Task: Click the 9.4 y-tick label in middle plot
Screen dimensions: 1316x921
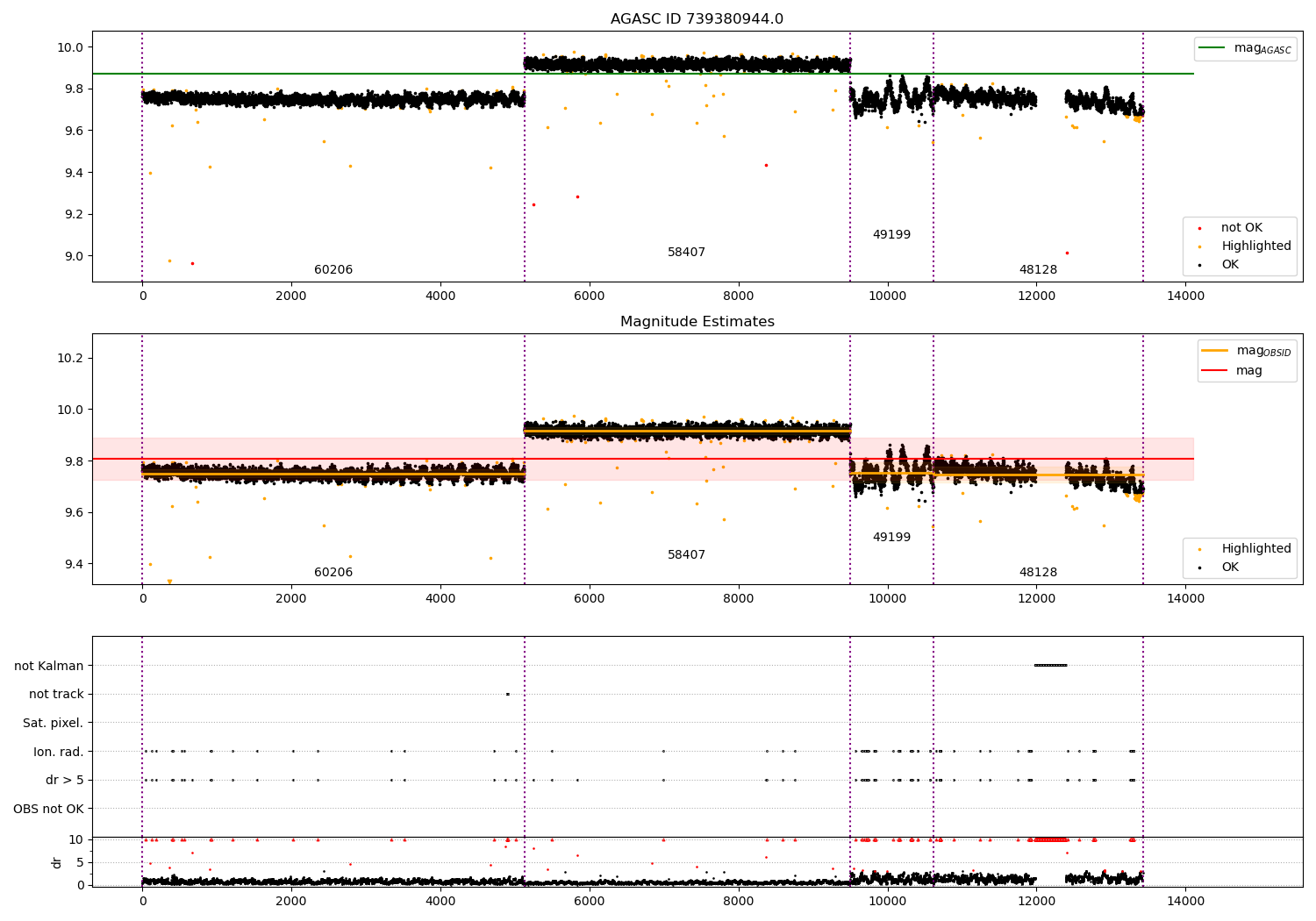Action: 74,564
